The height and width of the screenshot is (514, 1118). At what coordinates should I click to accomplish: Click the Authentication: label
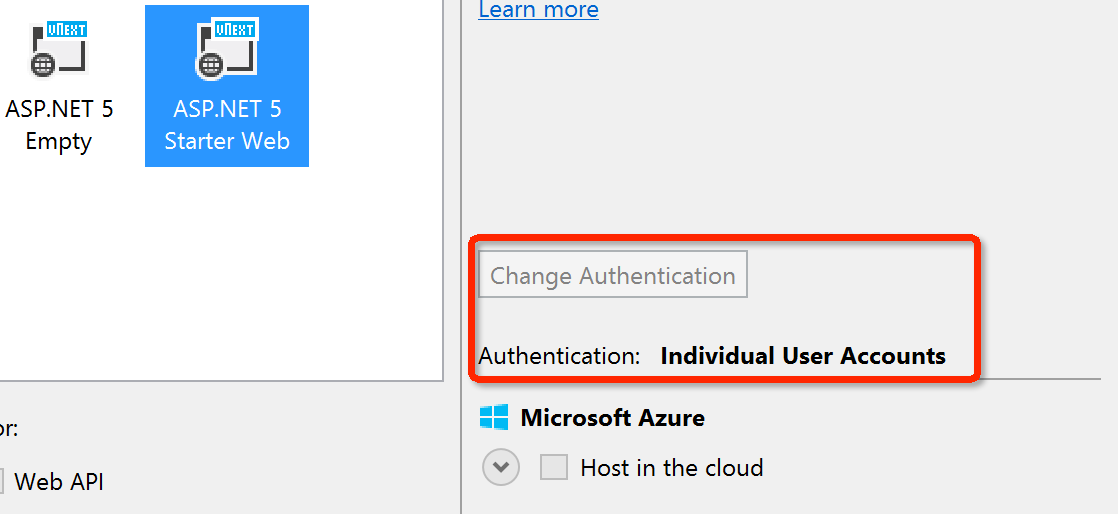pyautogui.click(x=559, y=355)
